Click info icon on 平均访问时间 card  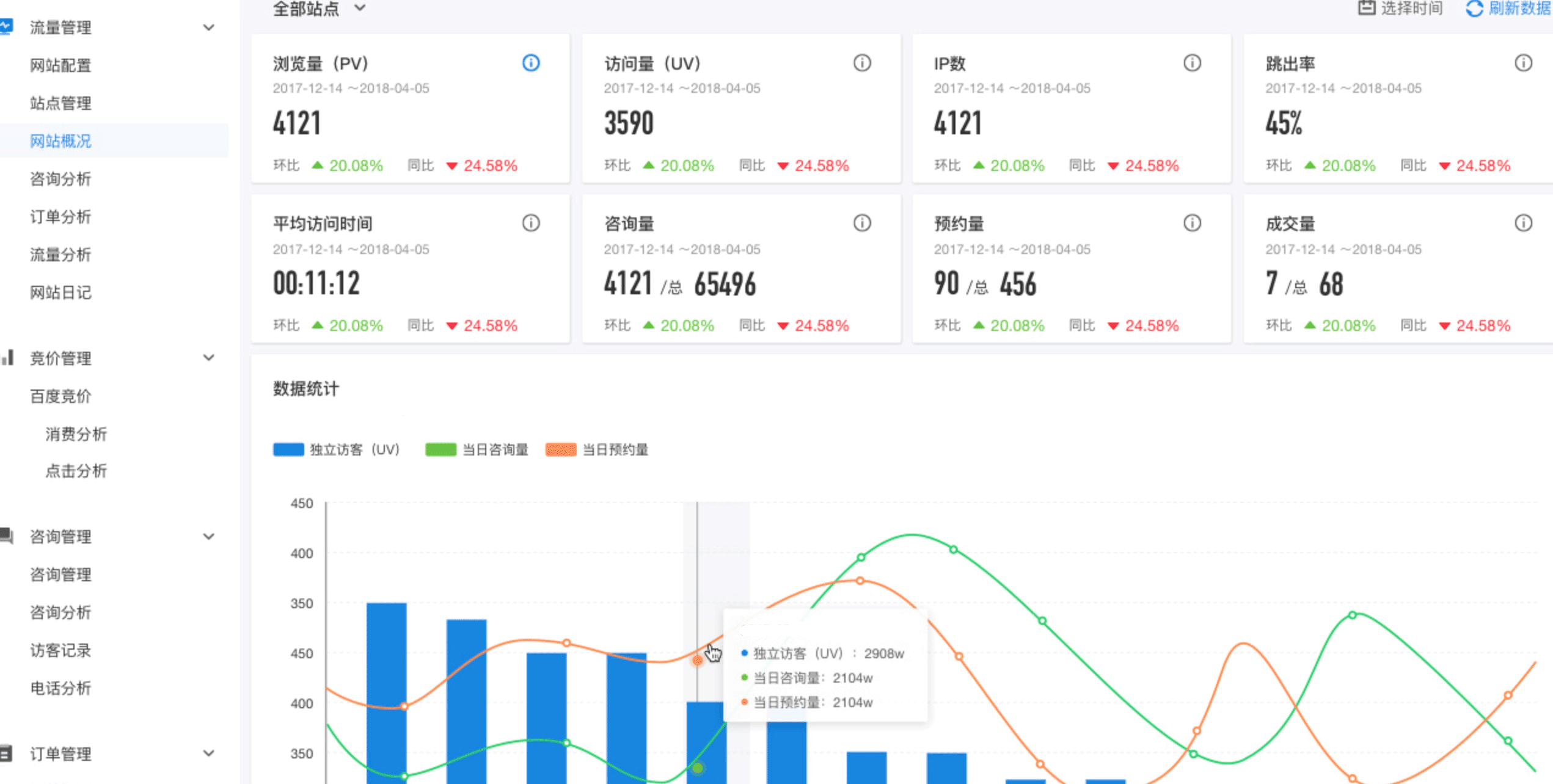tap(531, 223)
